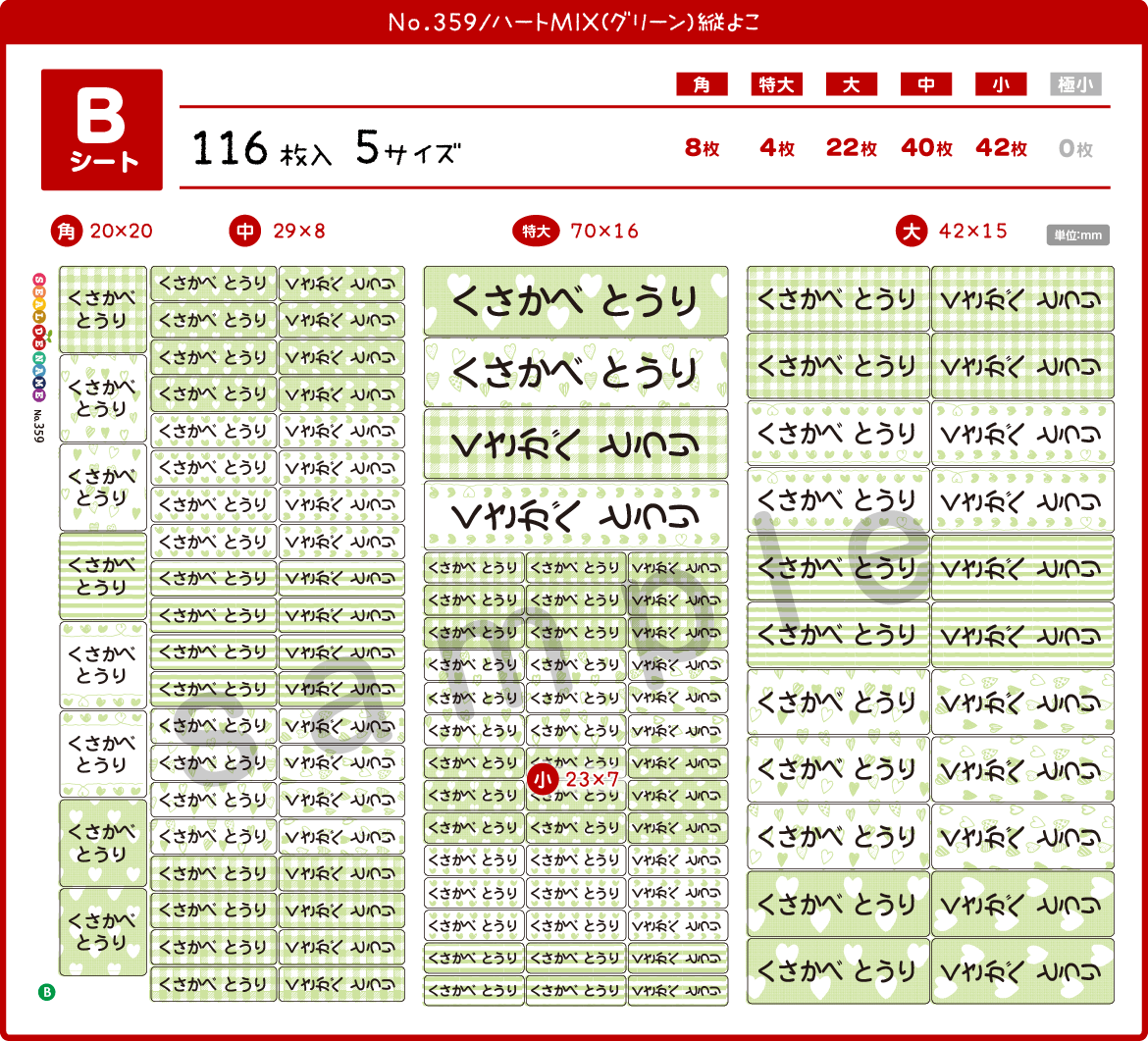Screen dimensions: 1148x1041
Task: Select the upside-down gingham 70×16 sticker
Action: pos(576,443)
